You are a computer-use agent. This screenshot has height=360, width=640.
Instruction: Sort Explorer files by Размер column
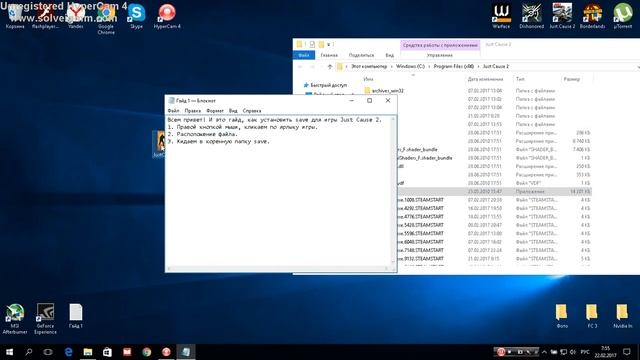(x=571, y=79)
